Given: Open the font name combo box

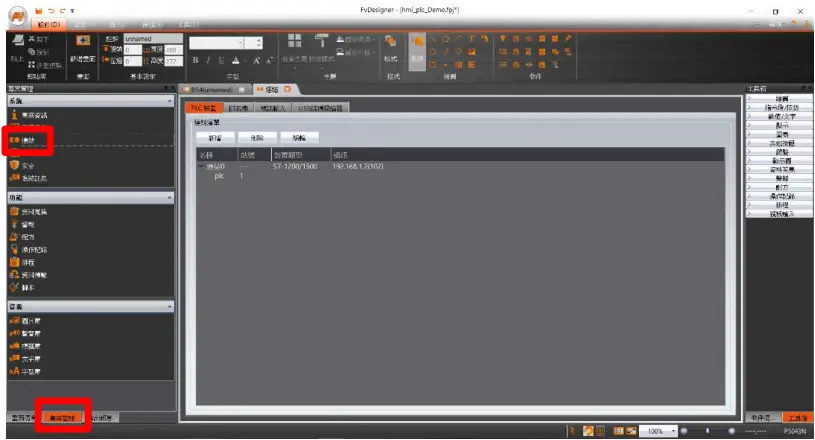Looking at the screenshot, I should tap(216, 42).
